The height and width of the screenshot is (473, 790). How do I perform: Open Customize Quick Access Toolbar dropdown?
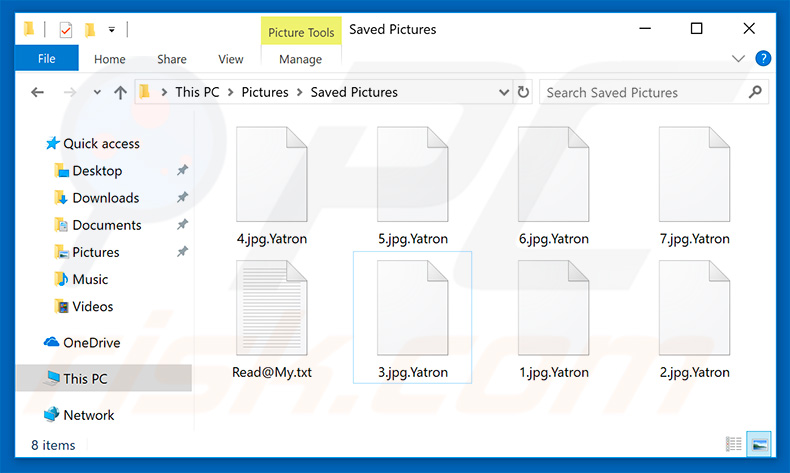[x=112, y=30]
